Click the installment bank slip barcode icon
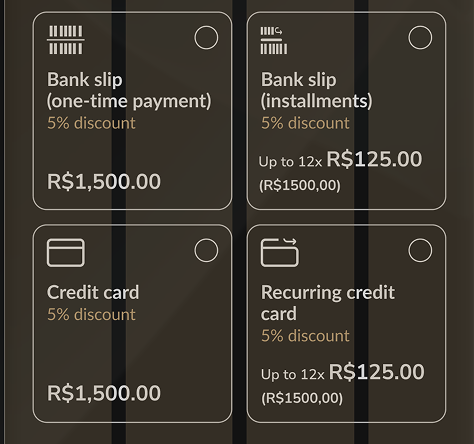This screenshot has height=444, width=474. coord(274,40)
